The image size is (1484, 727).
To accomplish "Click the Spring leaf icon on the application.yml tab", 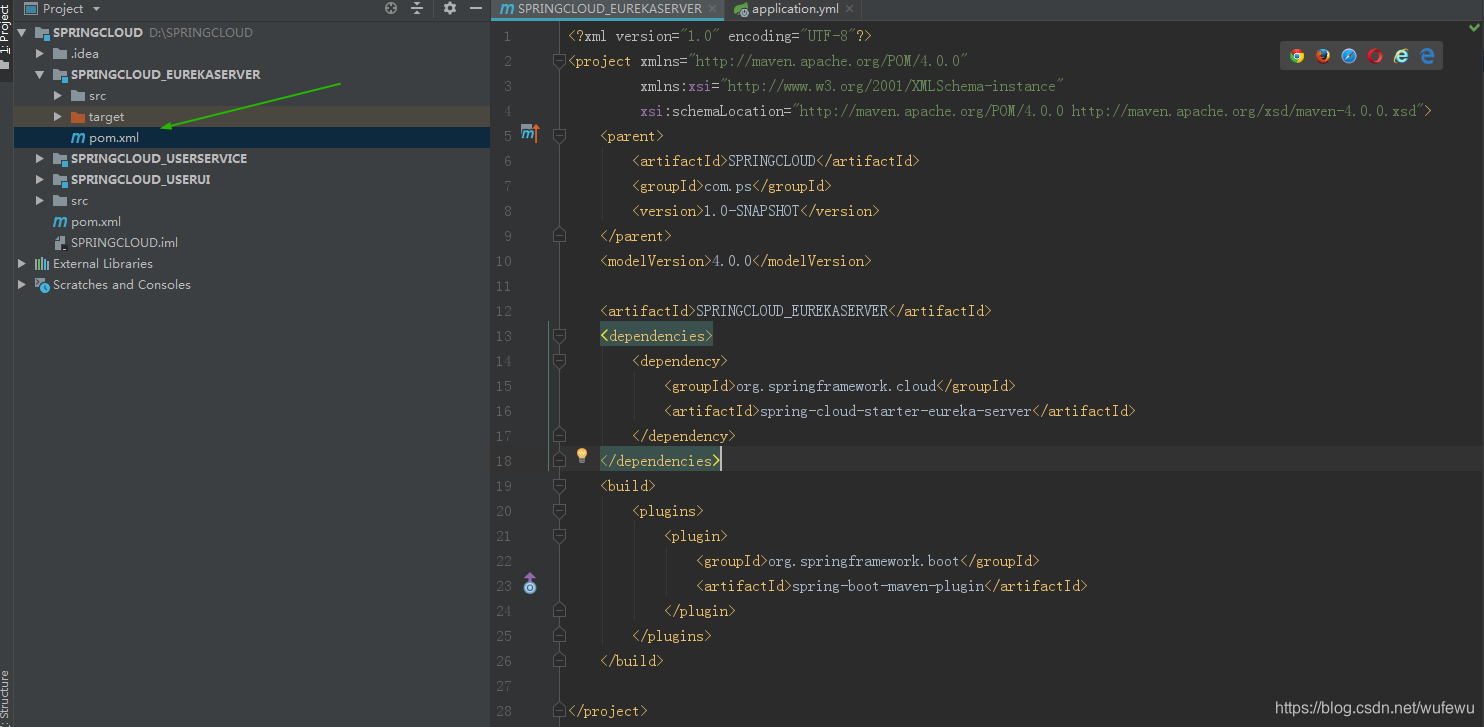I will point(741,9).
